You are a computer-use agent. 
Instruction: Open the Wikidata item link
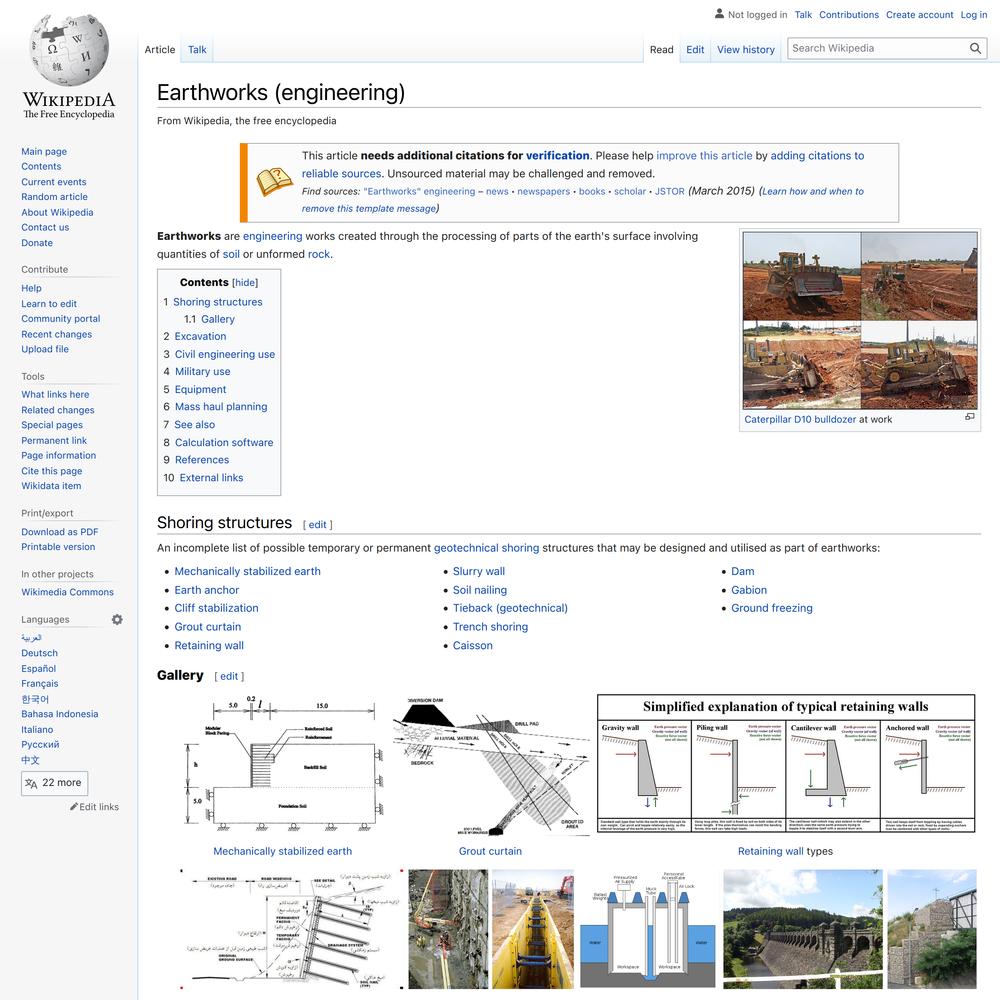coord(51,486)
